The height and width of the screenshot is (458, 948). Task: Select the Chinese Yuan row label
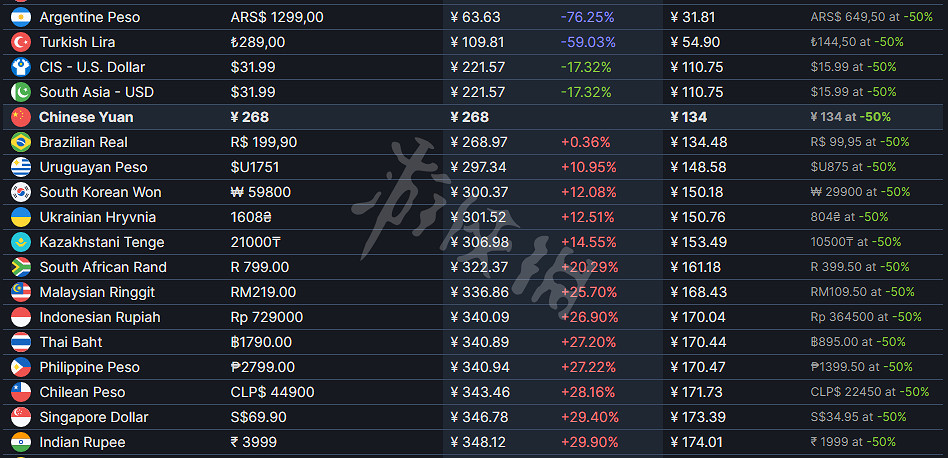pos(86,117)
